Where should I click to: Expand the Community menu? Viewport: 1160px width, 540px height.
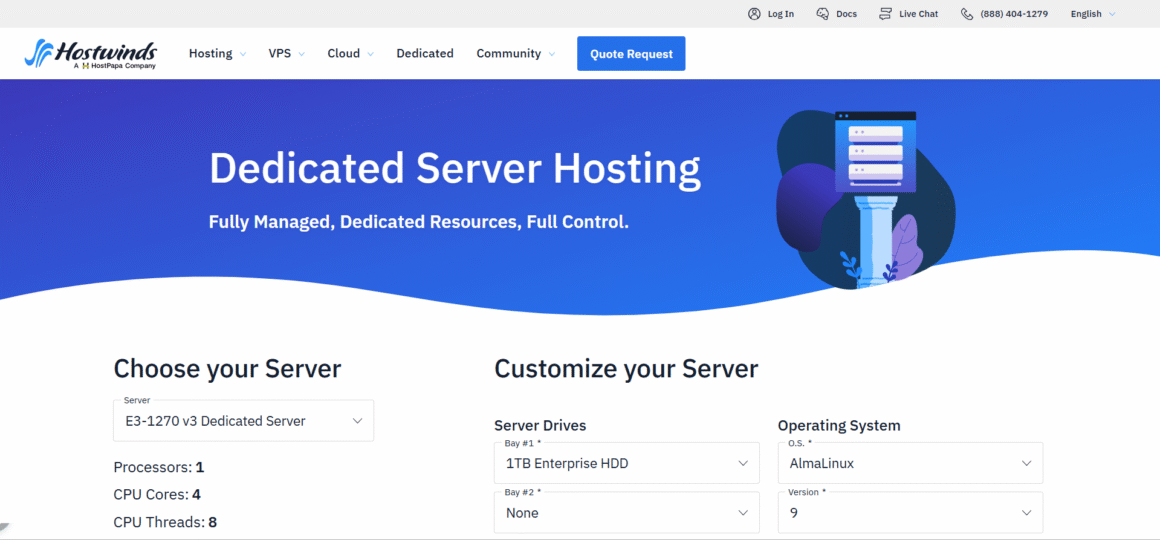(x=516, y=53)
